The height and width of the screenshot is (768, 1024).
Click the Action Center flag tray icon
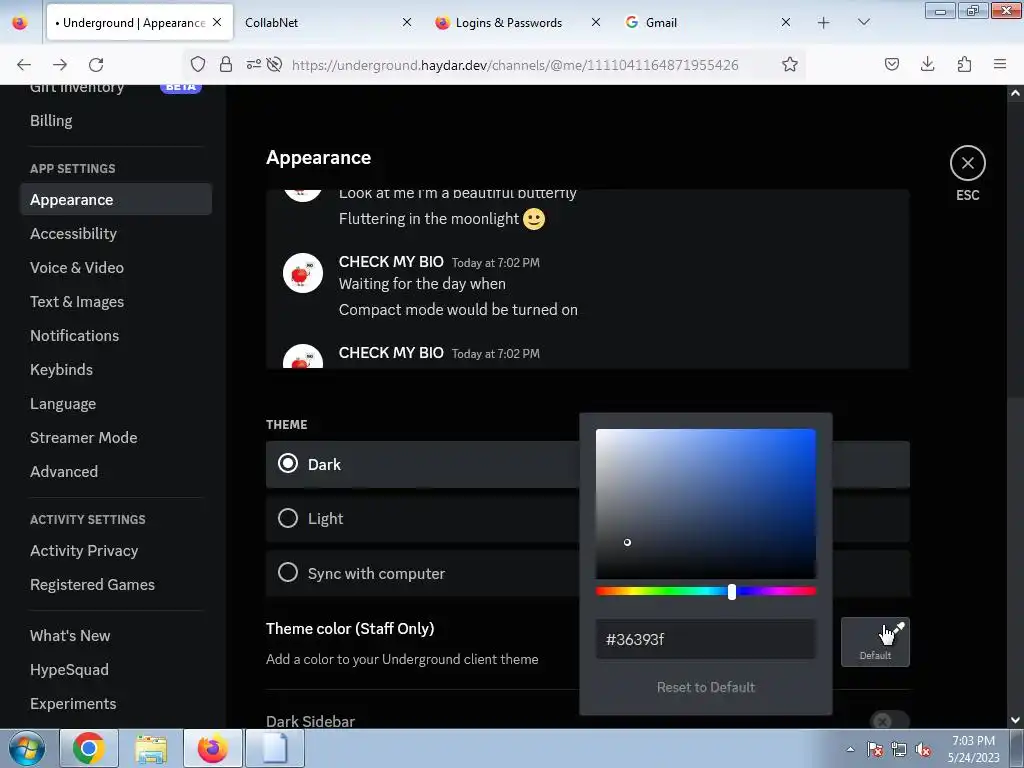875,749
